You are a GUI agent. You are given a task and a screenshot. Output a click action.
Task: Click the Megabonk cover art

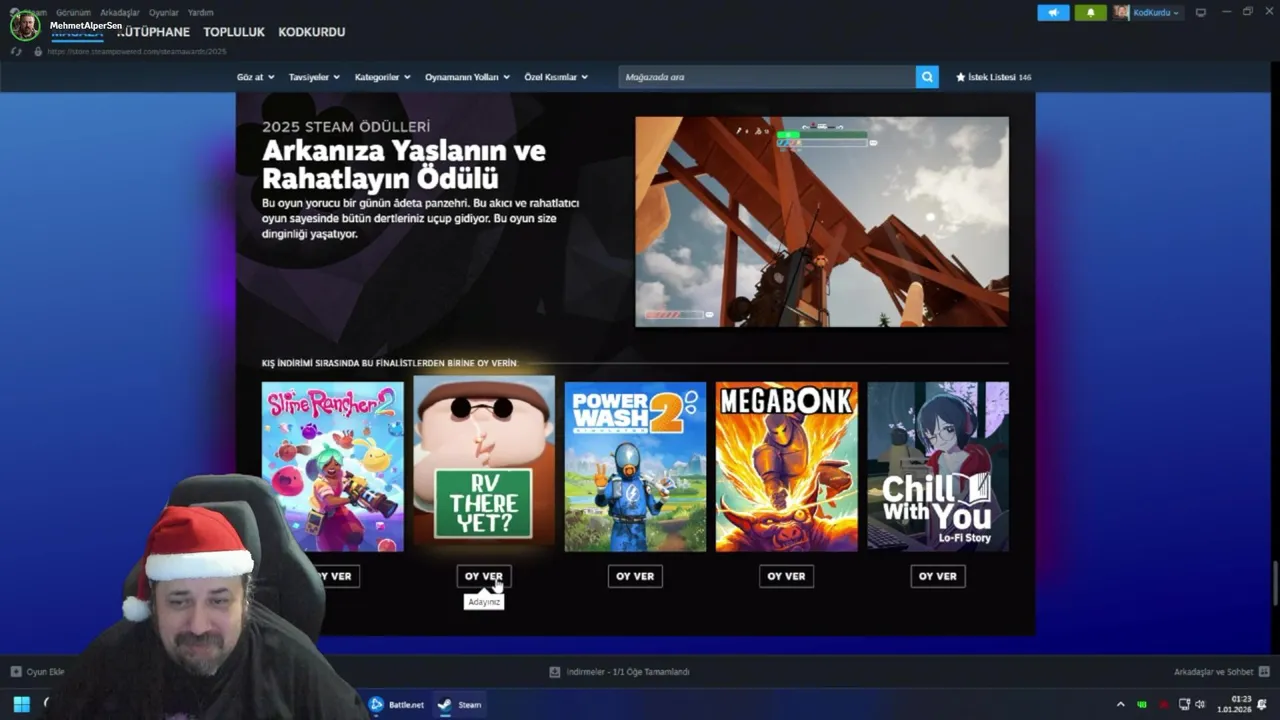pos(786,466)
